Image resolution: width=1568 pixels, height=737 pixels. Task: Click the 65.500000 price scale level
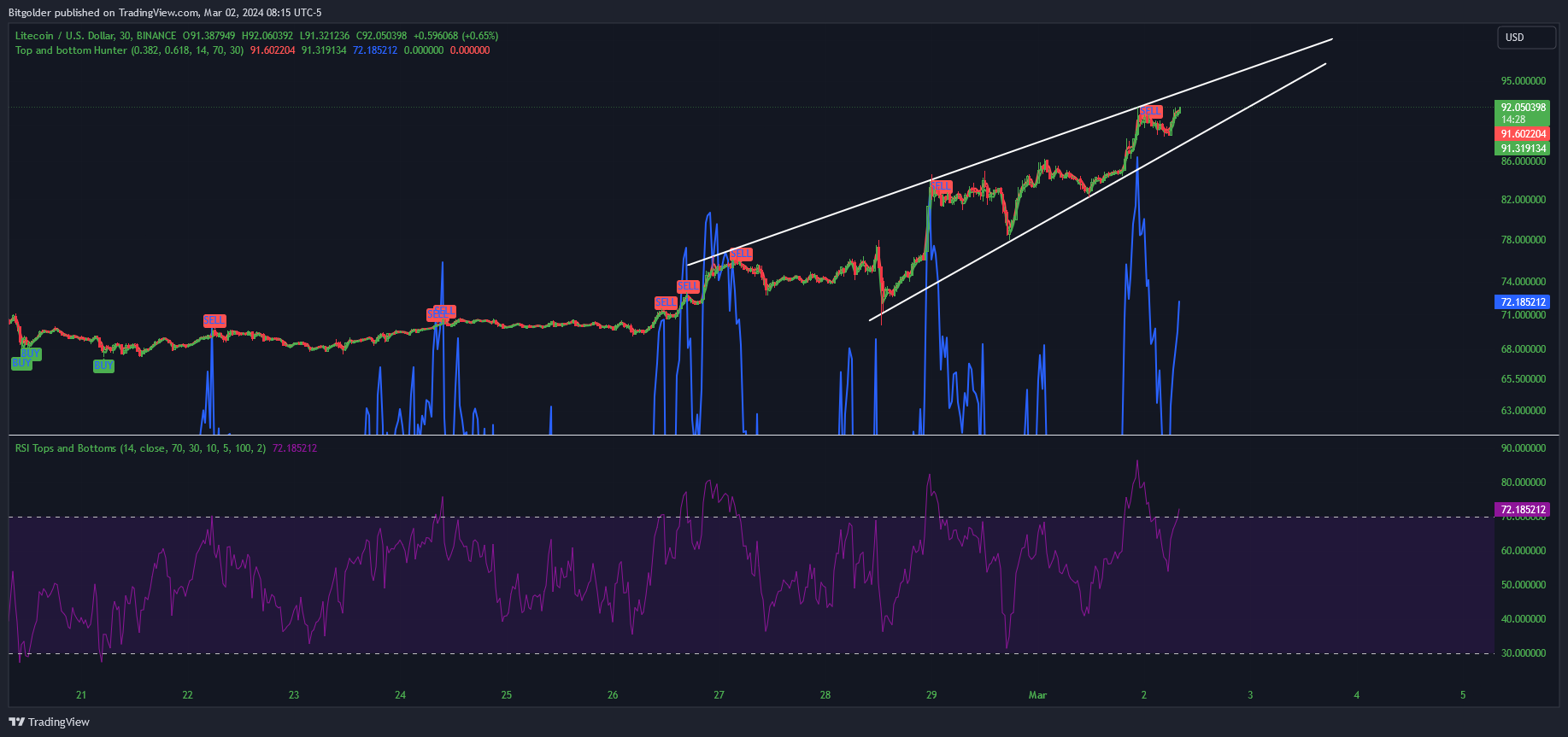coord(1524,379)
